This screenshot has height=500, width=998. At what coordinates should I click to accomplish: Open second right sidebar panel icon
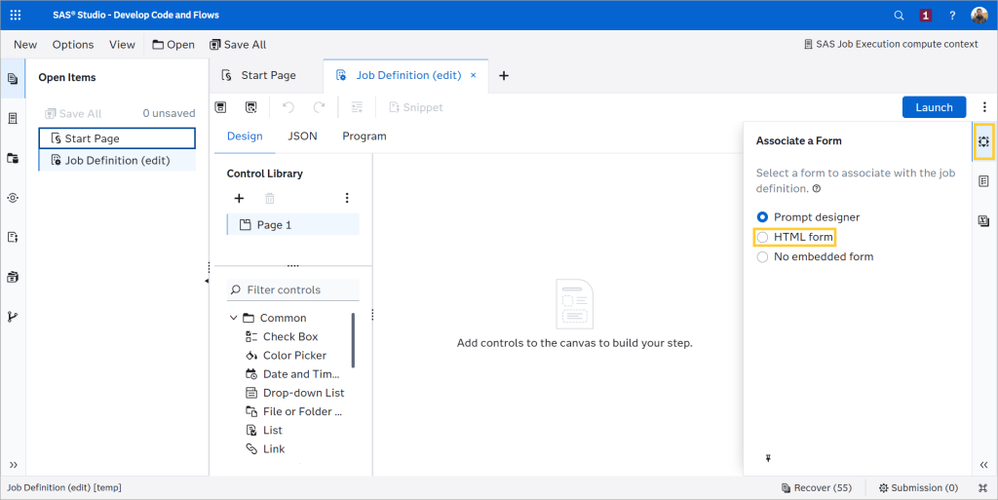tap(984, 182)
